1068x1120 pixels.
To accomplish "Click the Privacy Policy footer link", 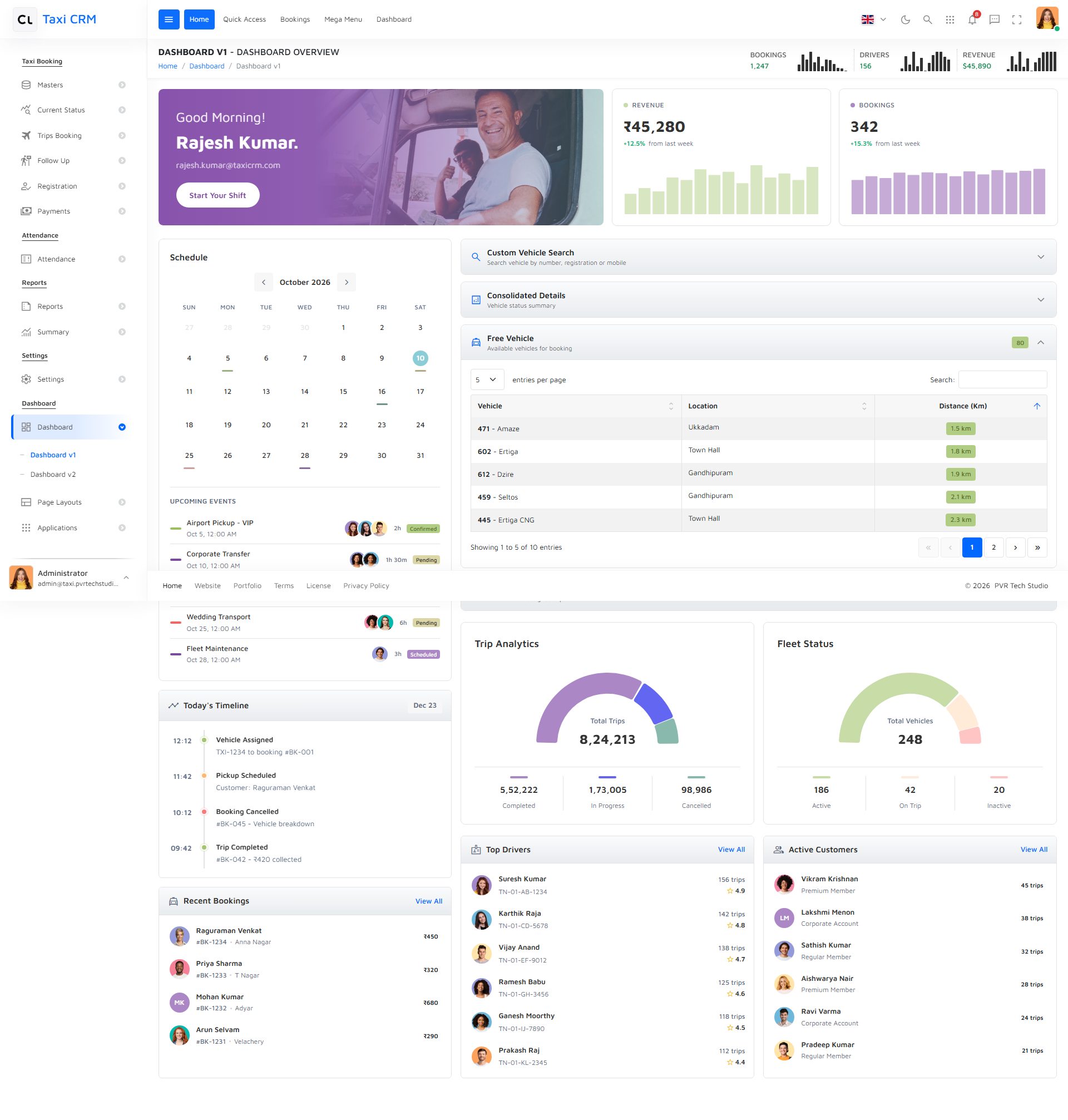I will tap(366, 586).
